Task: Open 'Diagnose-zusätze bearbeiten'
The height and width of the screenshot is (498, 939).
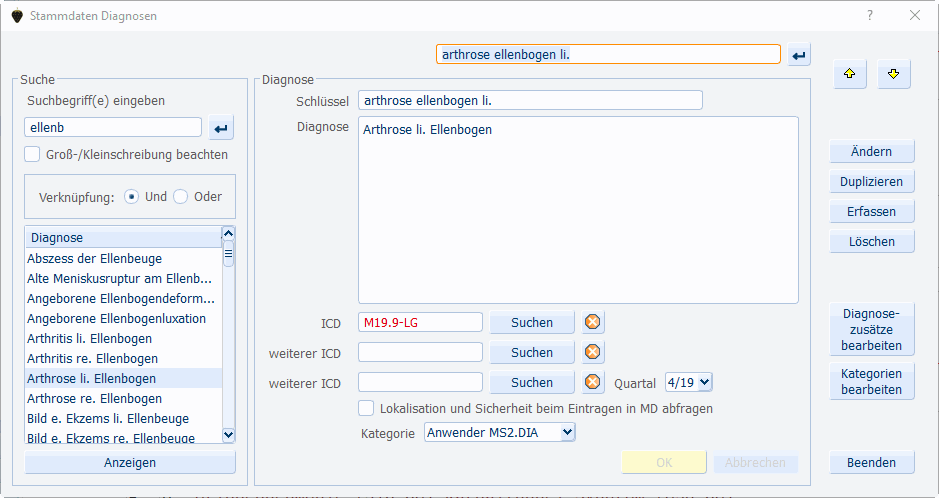Action: point(871,329)
